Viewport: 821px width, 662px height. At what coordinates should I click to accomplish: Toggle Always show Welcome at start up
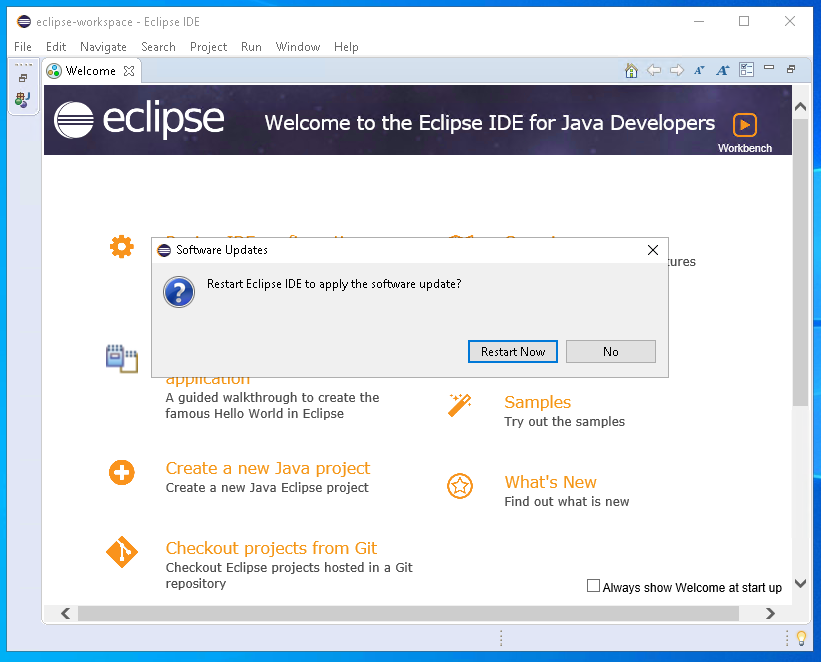pos(593,586)
